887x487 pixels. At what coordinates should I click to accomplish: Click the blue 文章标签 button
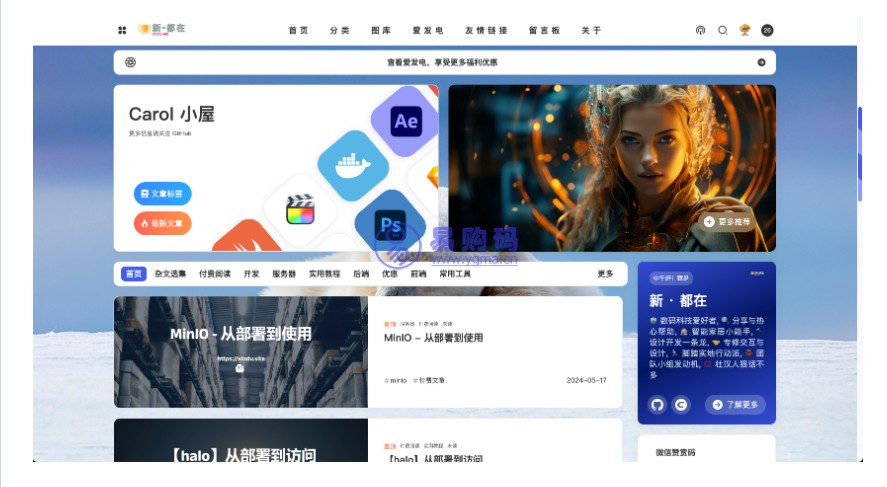point(162,194)
